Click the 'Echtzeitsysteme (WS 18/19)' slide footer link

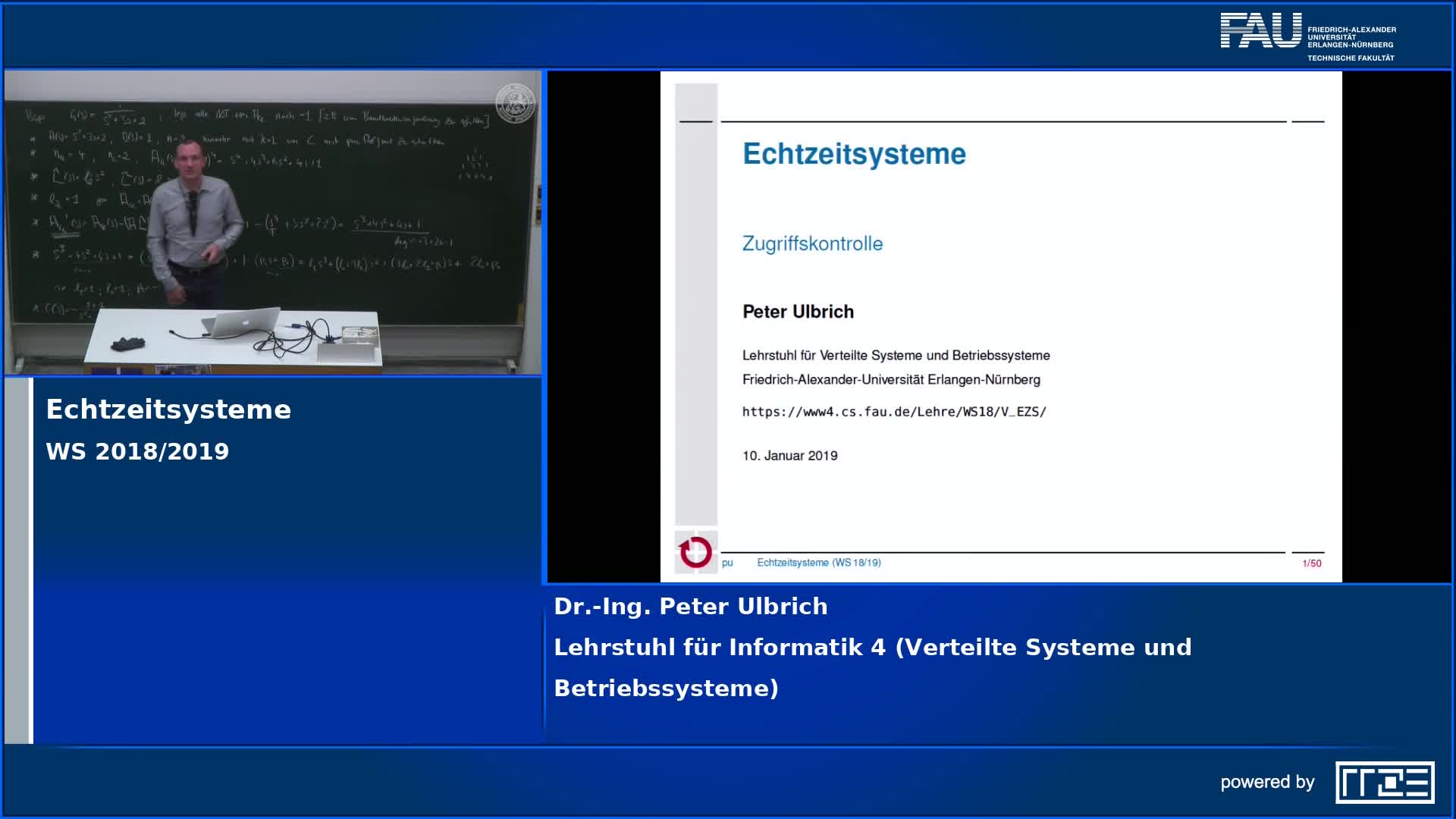click(x=818, y=563)
